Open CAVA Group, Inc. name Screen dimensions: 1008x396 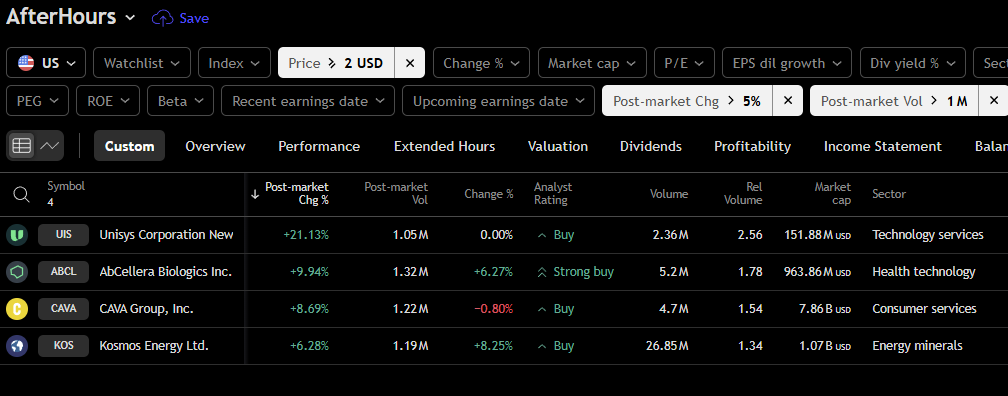(146, 309)
